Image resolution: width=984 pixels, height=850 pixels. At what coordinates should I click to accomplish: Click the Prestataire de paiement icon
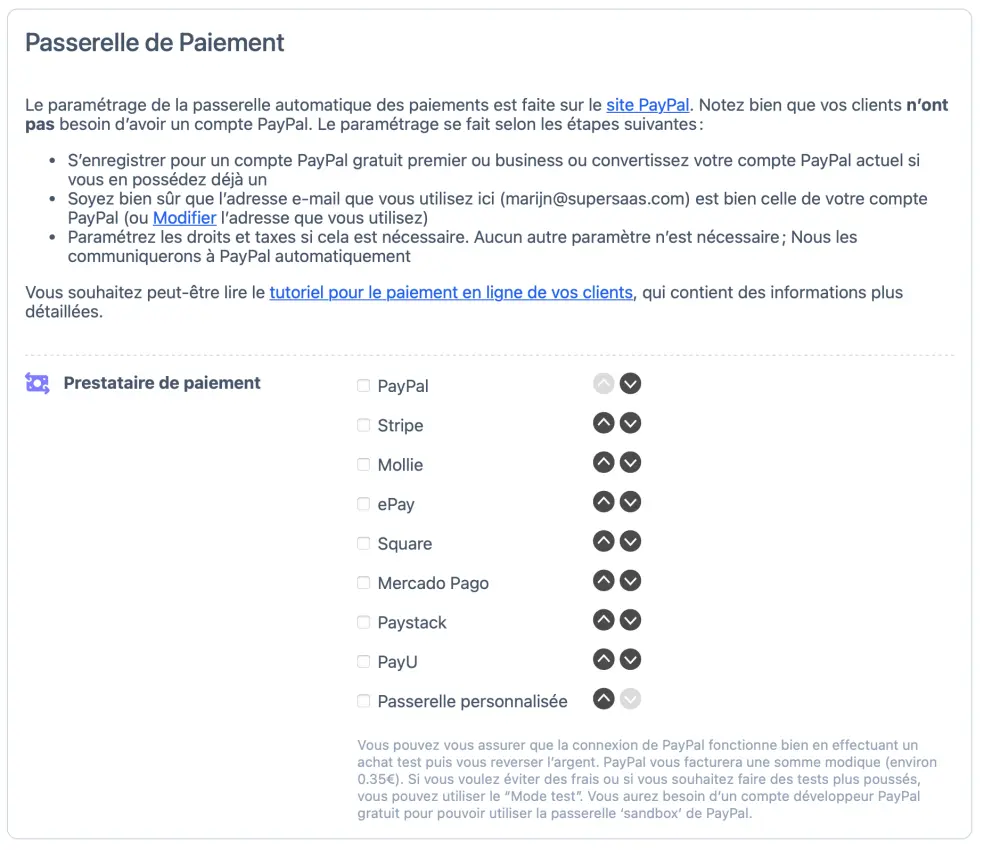tap(37, 383)
